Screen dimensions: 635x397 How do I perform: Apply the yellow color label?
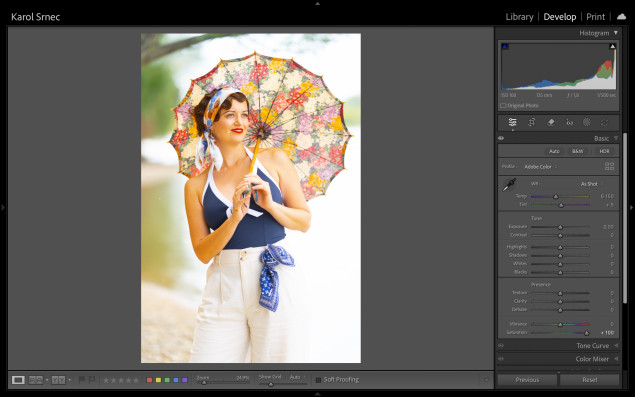pos(158,380)
